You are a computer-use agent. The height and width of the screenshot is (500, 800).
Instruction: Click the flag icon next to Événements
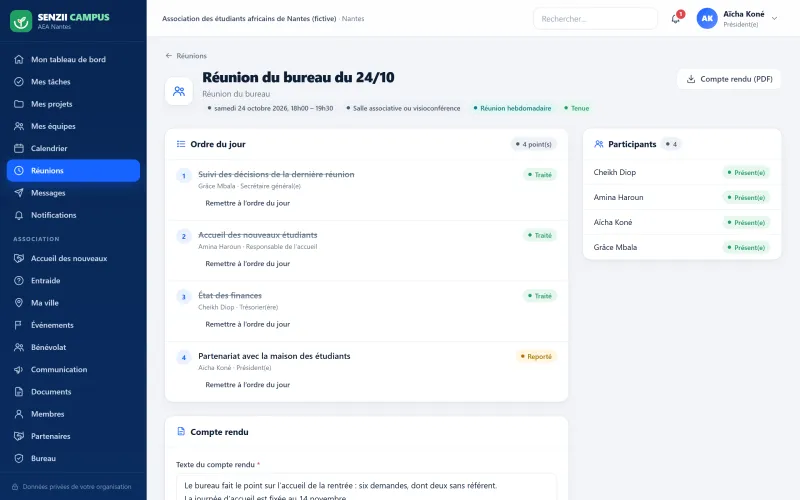tap(19, 325)
